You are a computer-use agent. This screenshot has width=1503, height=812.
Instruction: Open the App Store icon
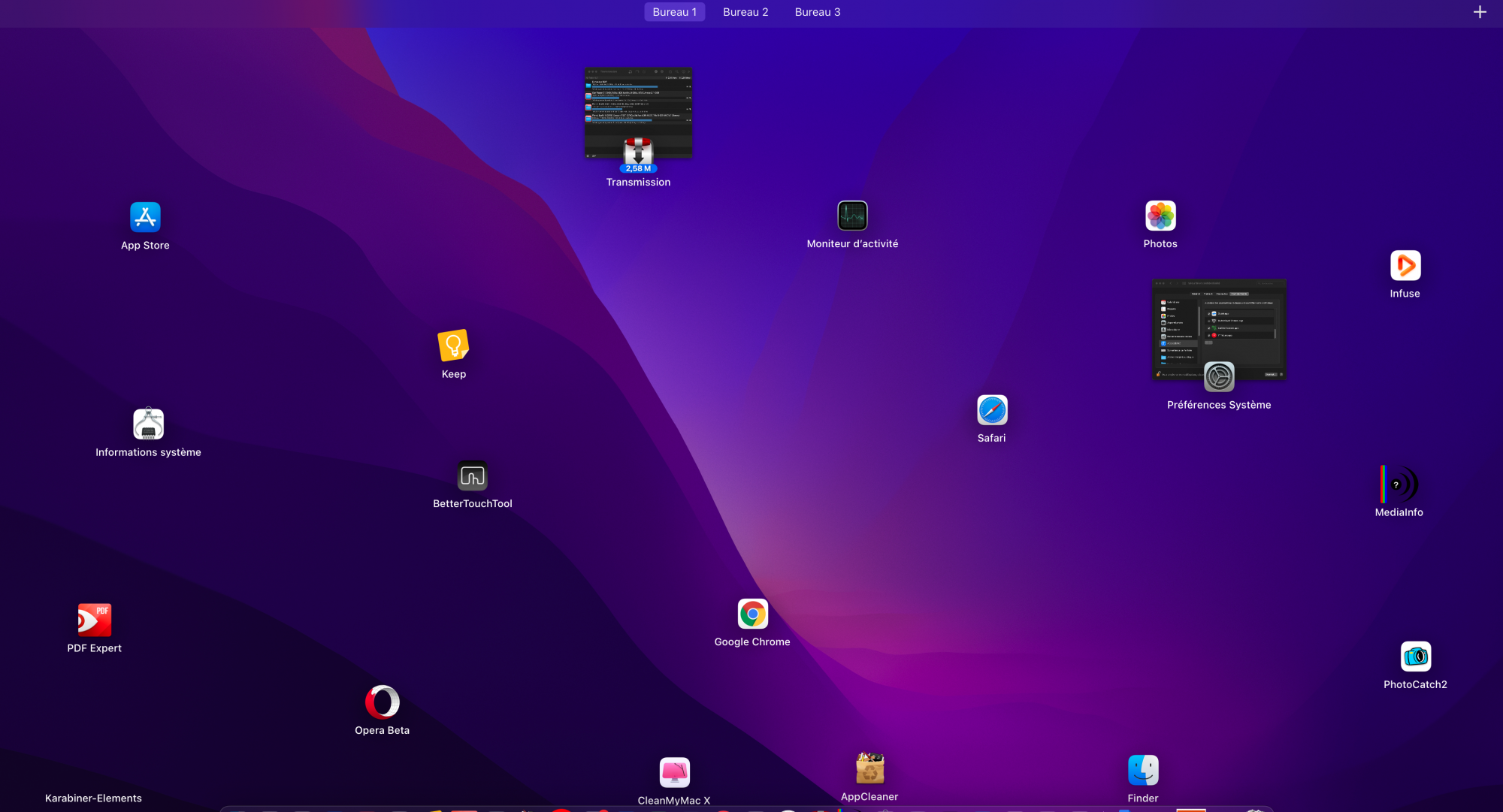tap(145, 217)
